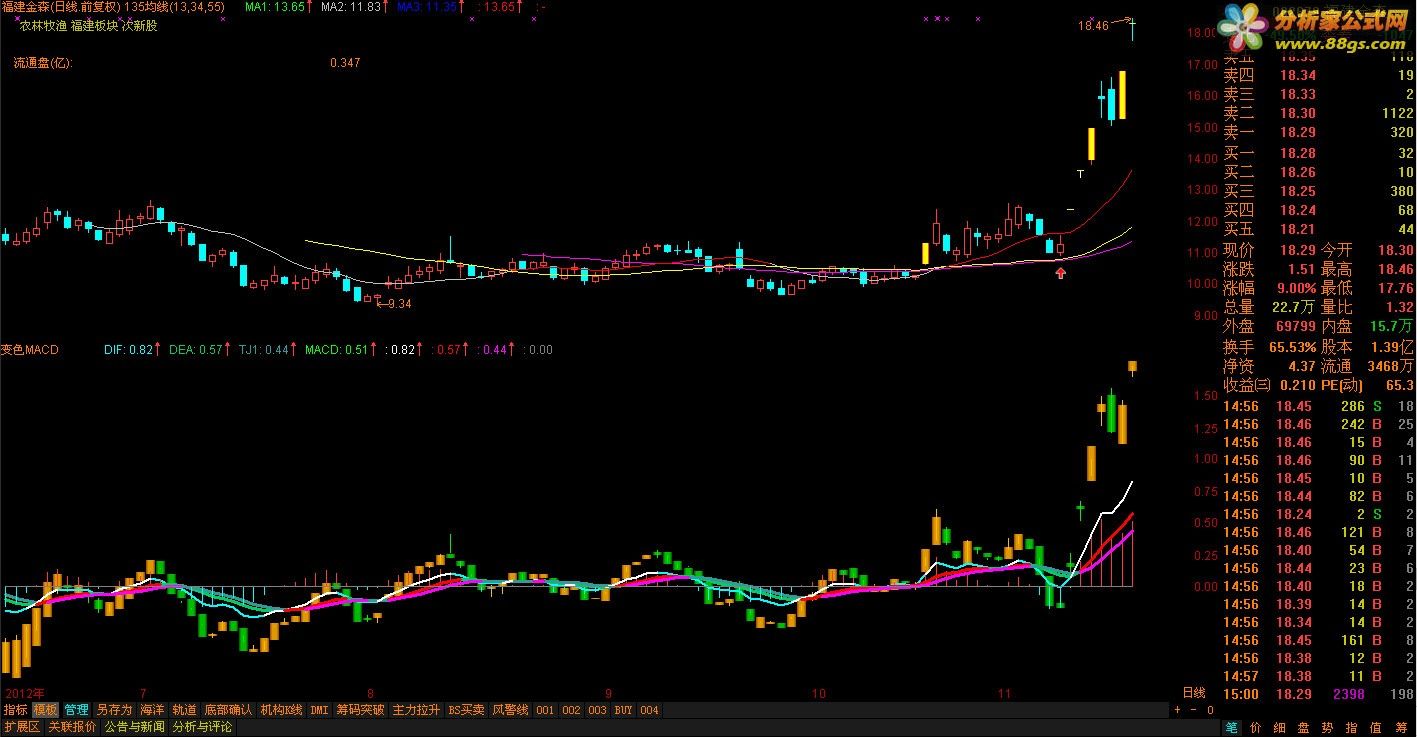1417x737 pixels.
Task: Click the 买五 bid row at 18.21
Action: click(1319, 229)
